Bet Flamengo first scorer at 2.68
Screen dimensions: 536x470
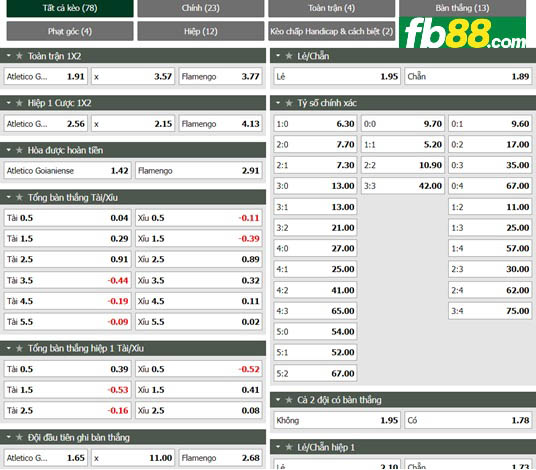(x=220, y=458)
